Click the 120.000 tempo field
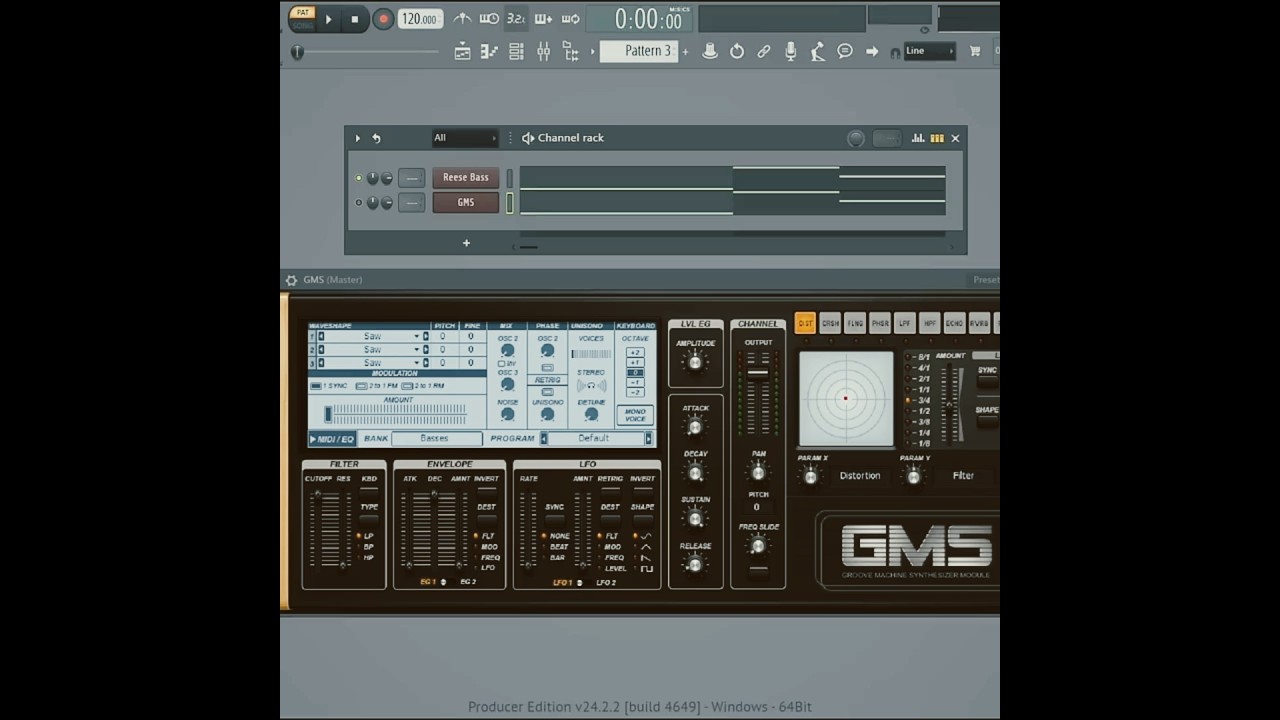This screenshot has height=720, width=1280. [420, 19]
